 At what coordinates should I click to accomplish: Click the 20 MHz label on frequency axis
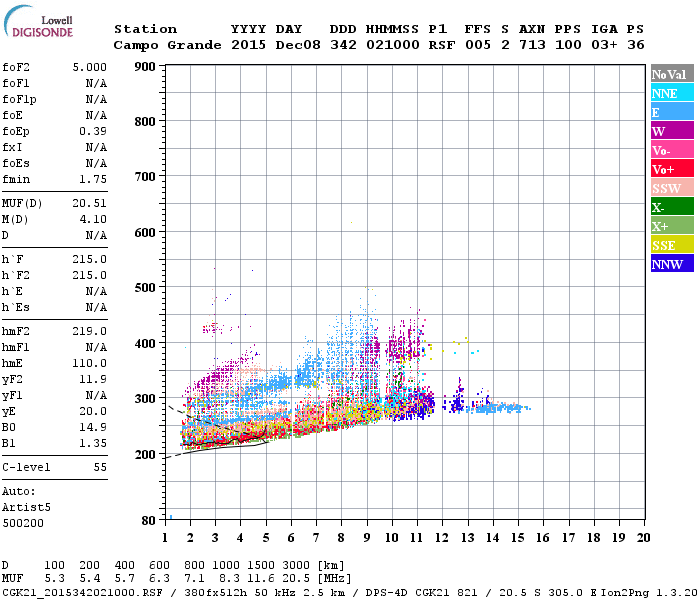pos(643,538)
